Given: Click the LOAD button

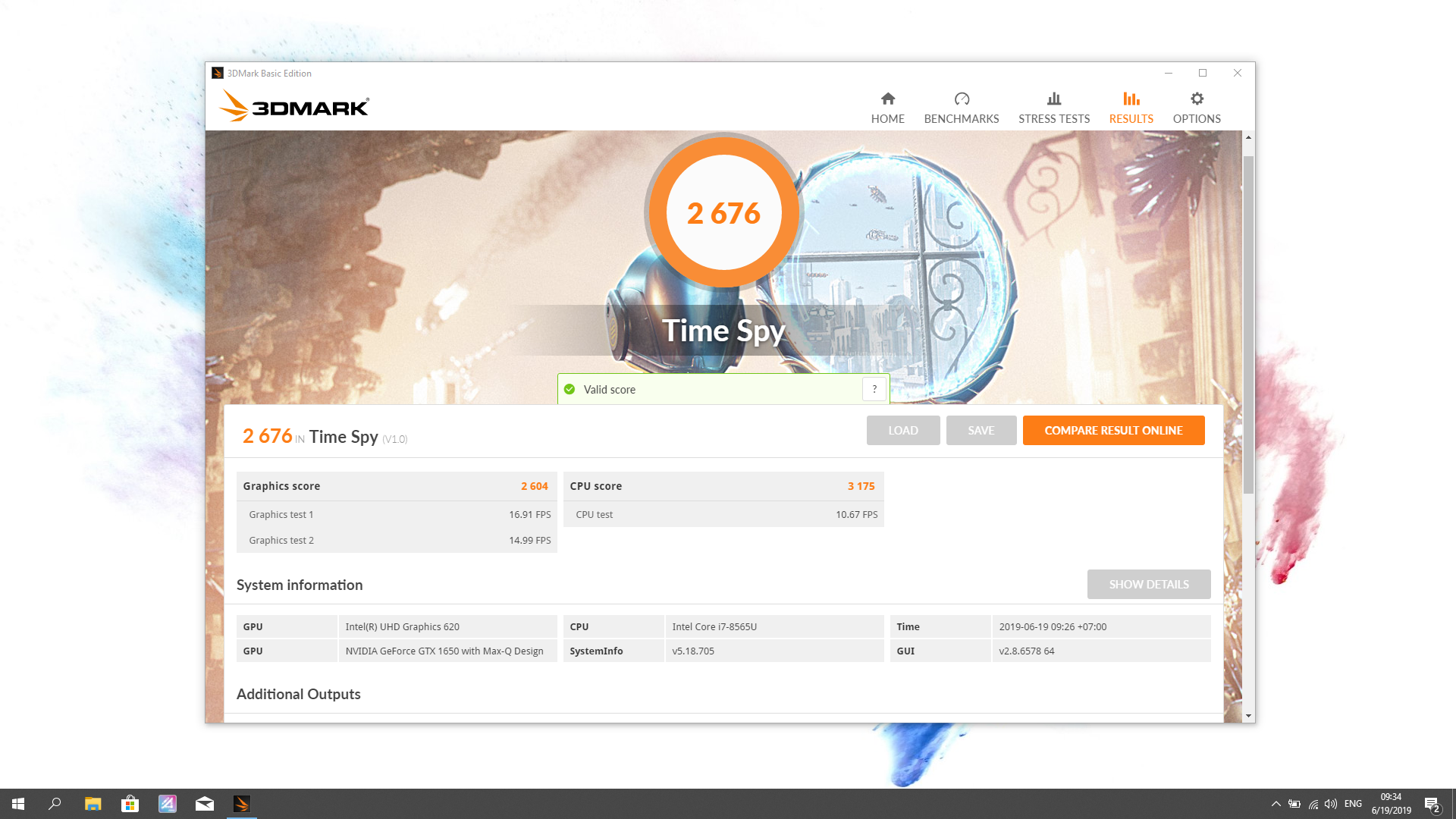Looking at the screenshot, I should click(x=903, y=430).
